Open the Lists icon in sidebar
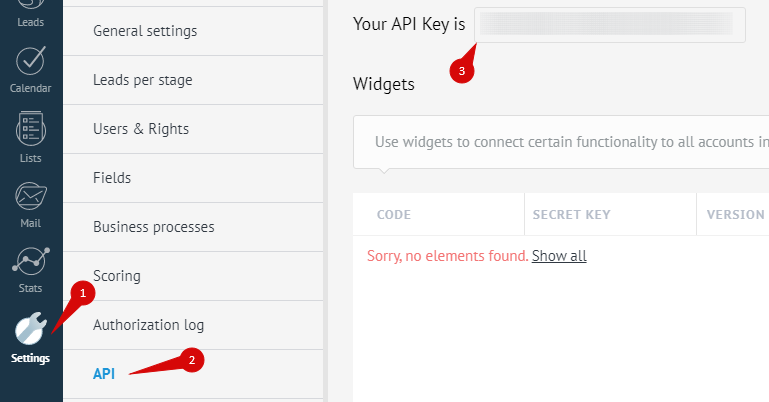769x402 pixels. click(31, 128)
